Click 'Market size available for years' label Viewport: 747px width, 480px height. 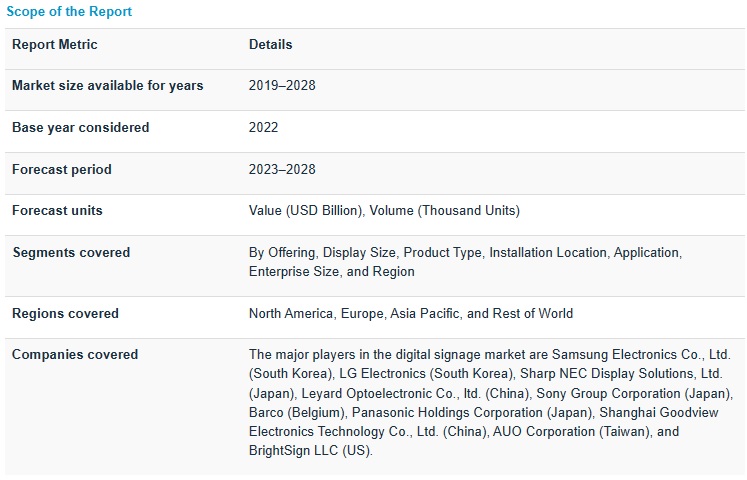click(x=108, y=86)
